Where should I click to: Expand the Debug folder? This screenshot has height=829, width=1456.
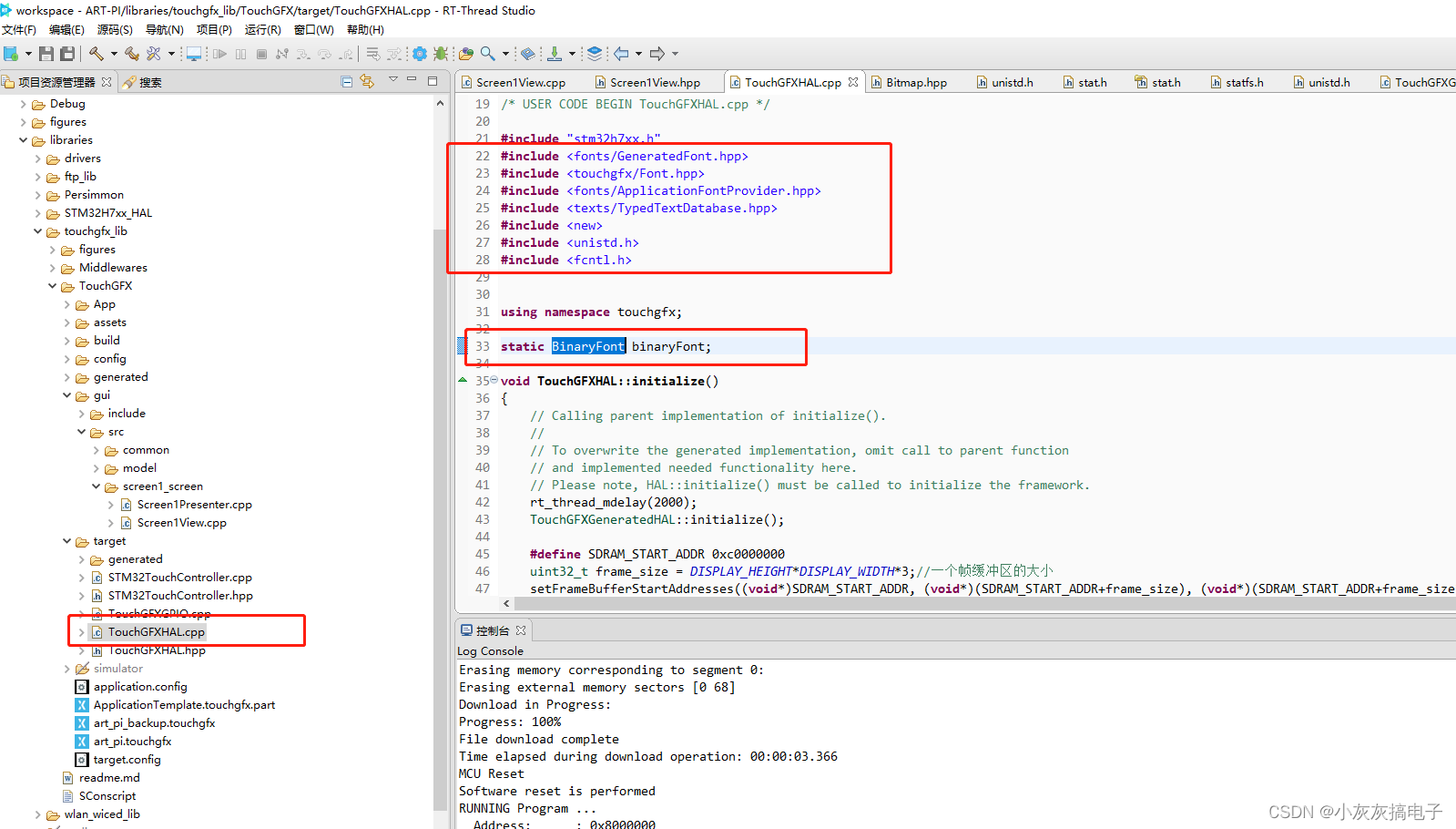click(x=24, y=104)
